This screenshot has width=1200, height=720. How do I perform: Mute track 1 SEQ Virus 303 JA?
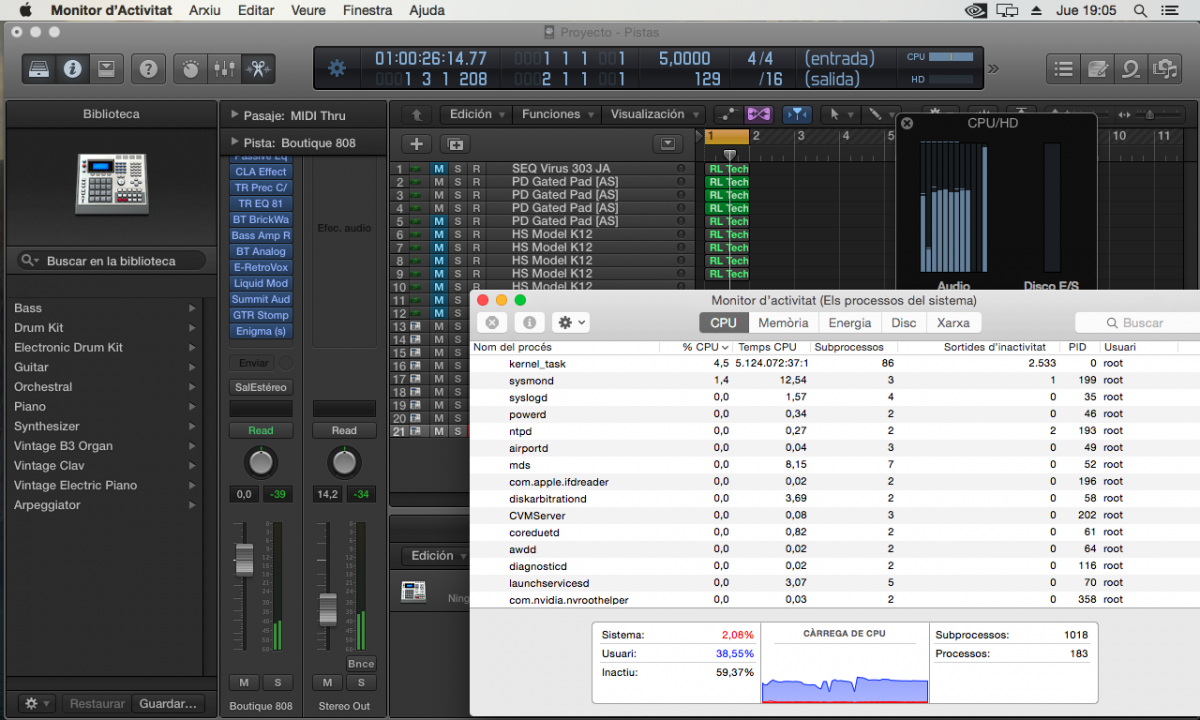438,169
